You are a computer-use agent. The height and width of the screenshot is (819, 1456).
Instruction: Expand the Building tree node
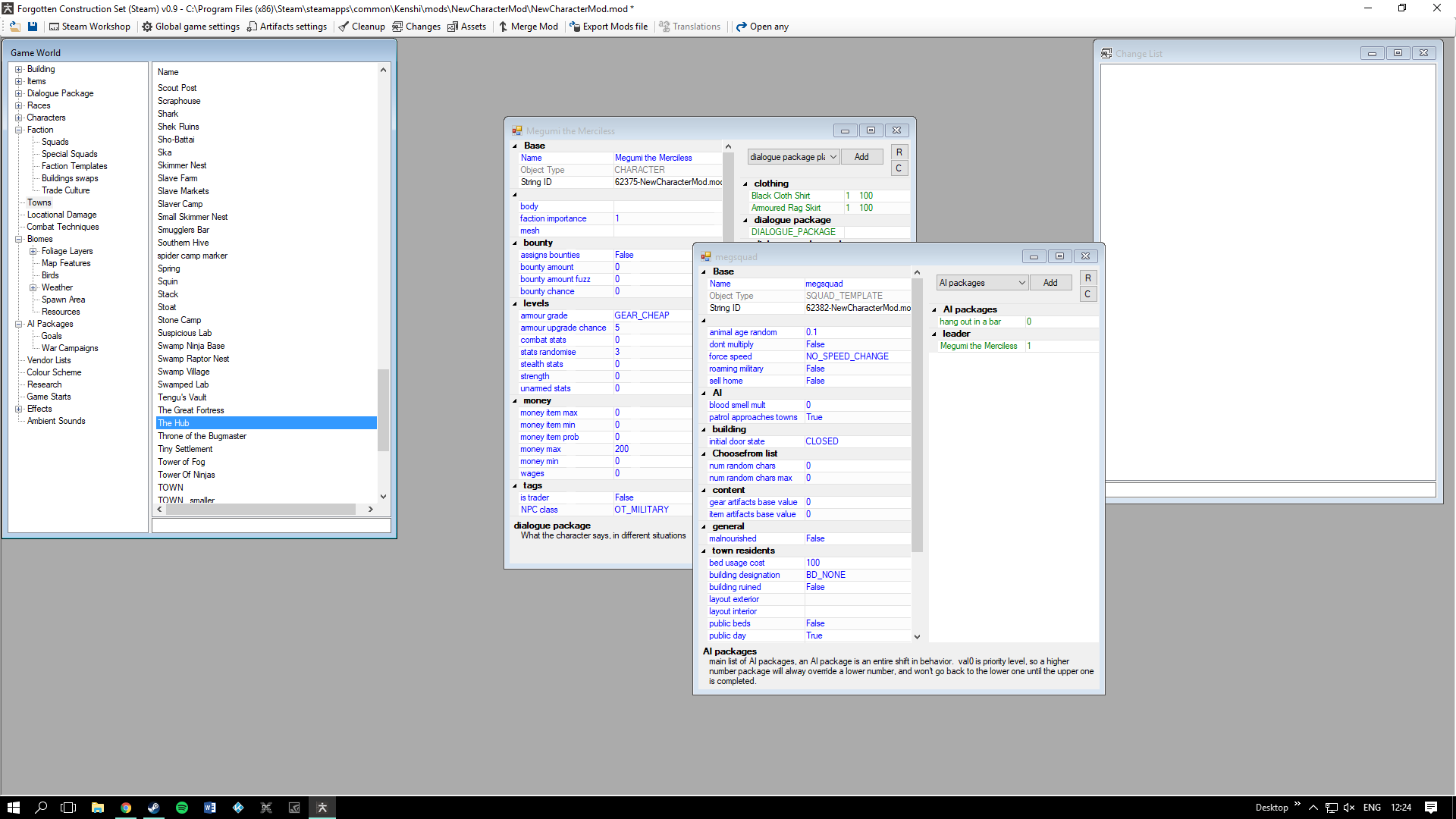coord(19,69)
